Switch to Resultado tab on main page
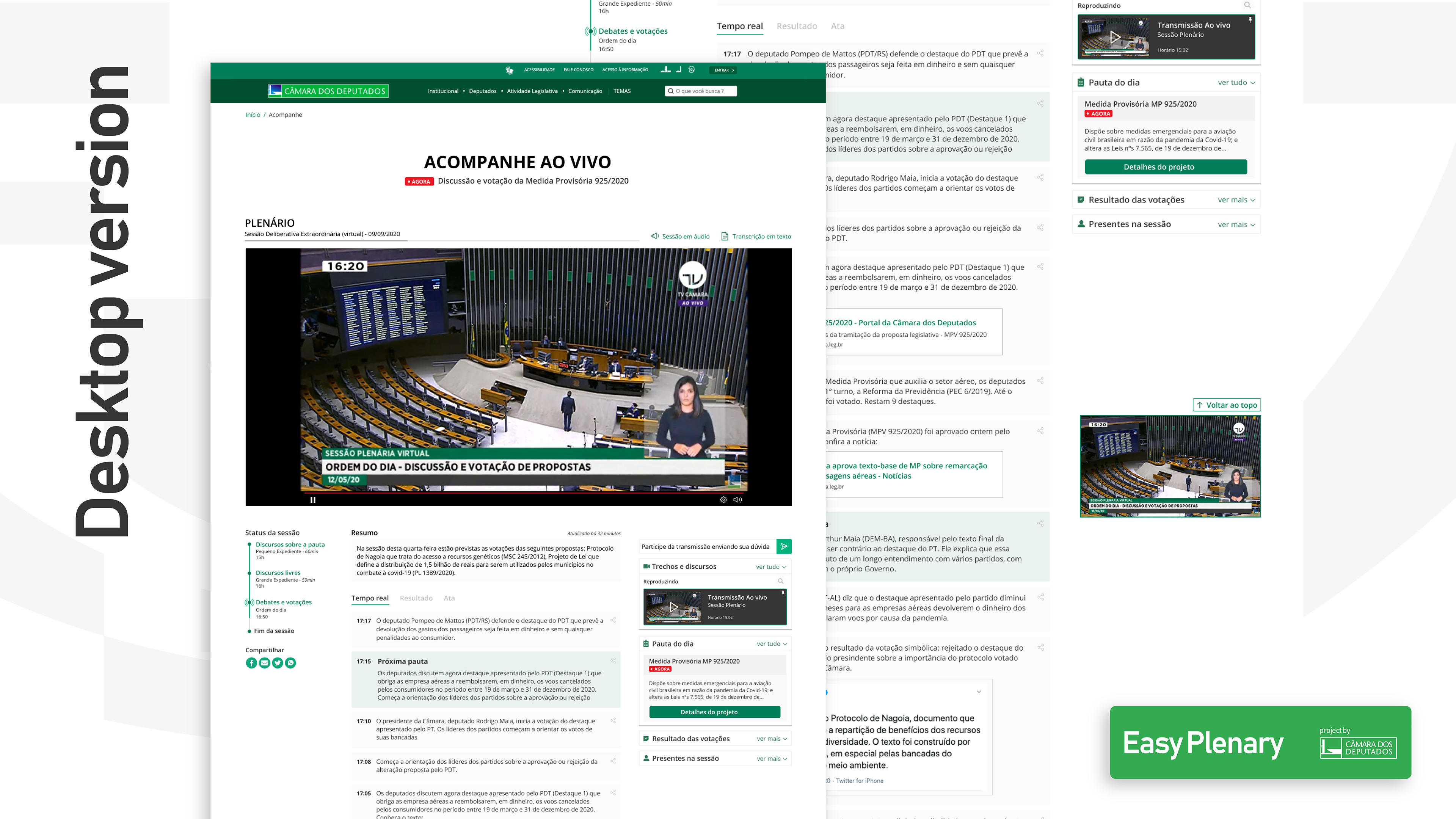Screen dimensions: 1456x819 click(x=416, y=598)
